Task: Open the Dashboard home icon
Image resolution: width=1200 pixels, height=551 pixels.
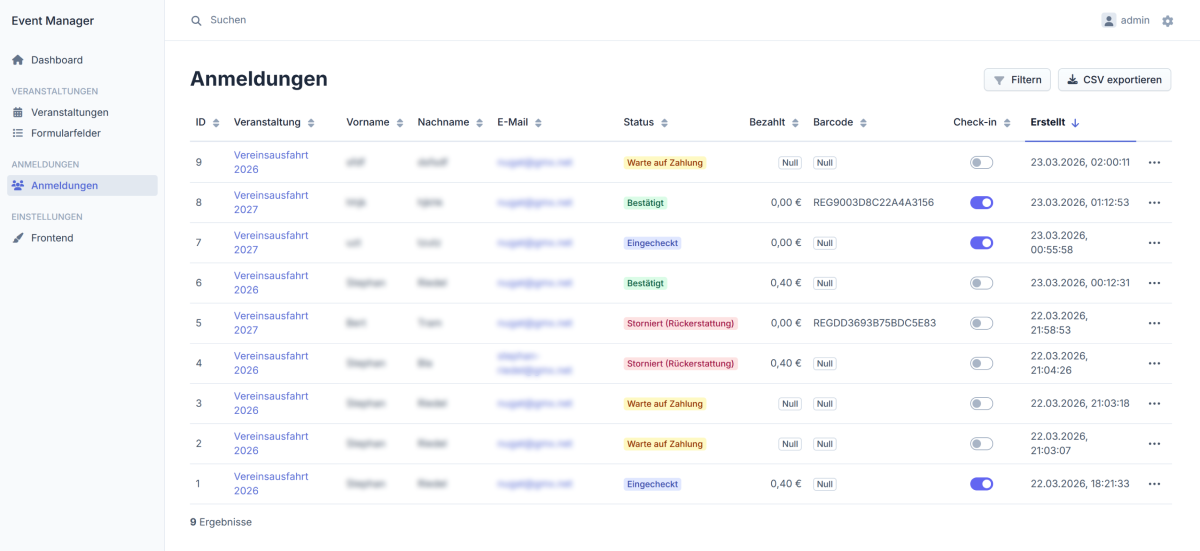Action: click(x=18, y=60)
